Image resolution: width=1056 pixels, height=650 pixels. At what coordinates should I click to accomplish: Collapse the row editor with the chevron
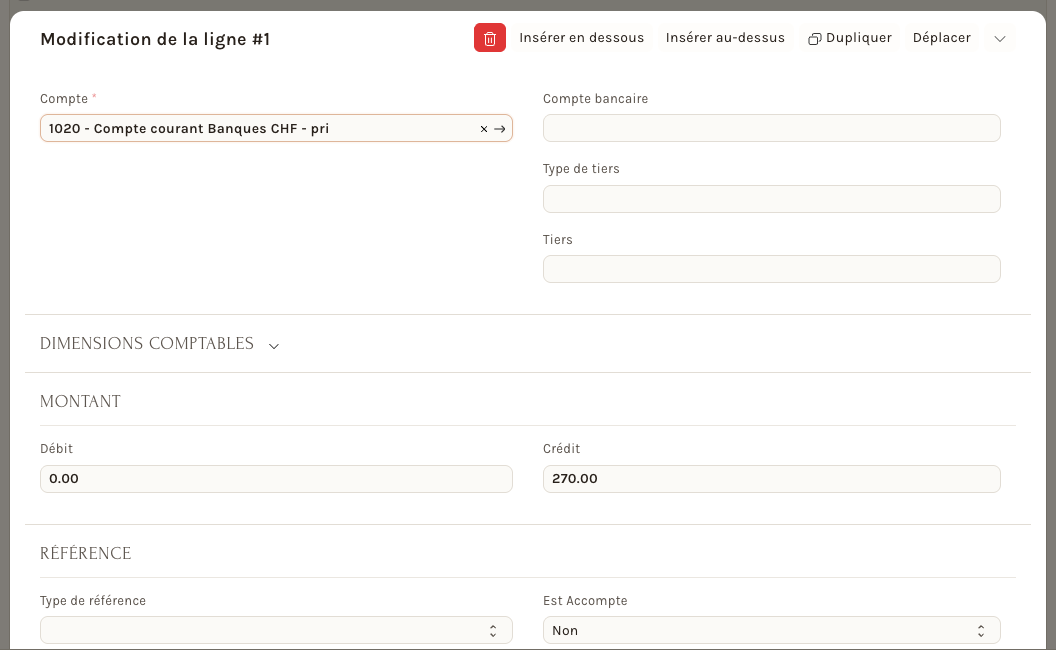tap(1000, 38)
